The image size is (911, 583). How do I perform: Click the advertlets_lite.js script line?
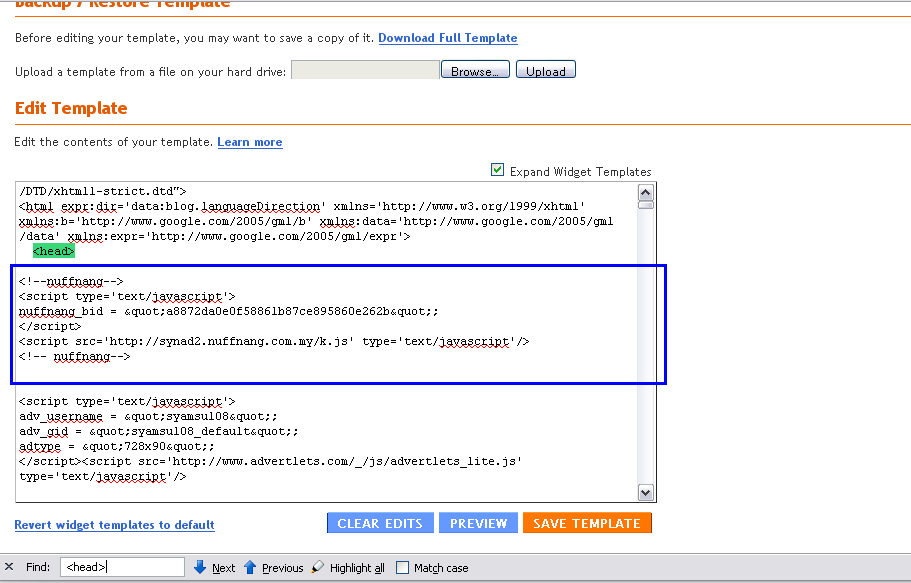(270, 462)
